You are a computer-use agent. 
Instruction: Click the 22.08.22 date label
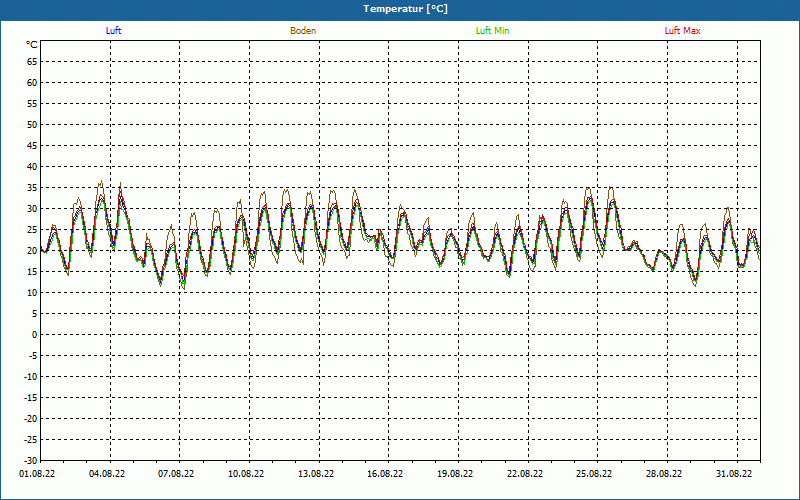(x=525, y=474)
